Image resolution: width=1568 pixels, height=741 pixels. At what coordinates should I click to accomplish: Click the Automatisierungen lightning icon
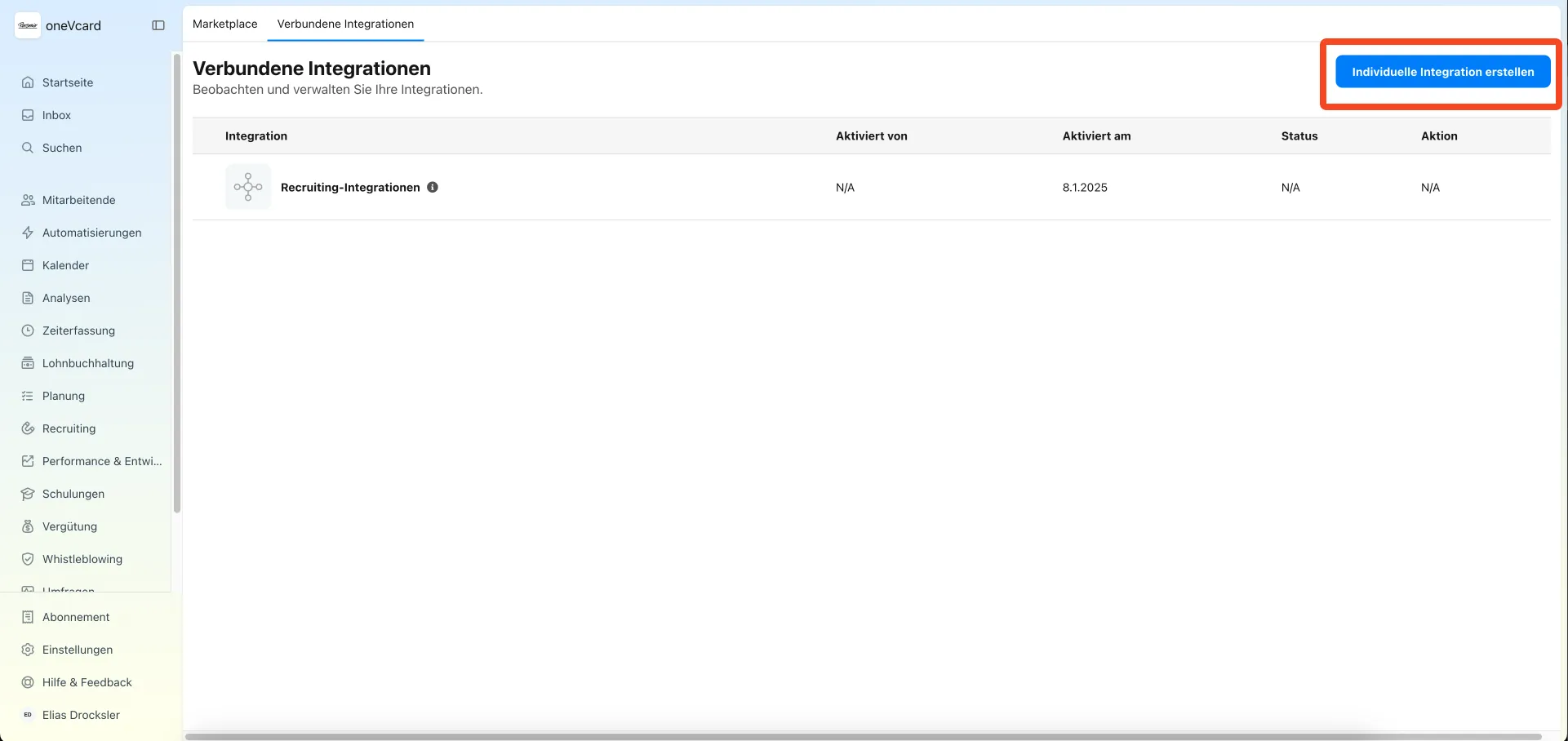pos(28,233)
